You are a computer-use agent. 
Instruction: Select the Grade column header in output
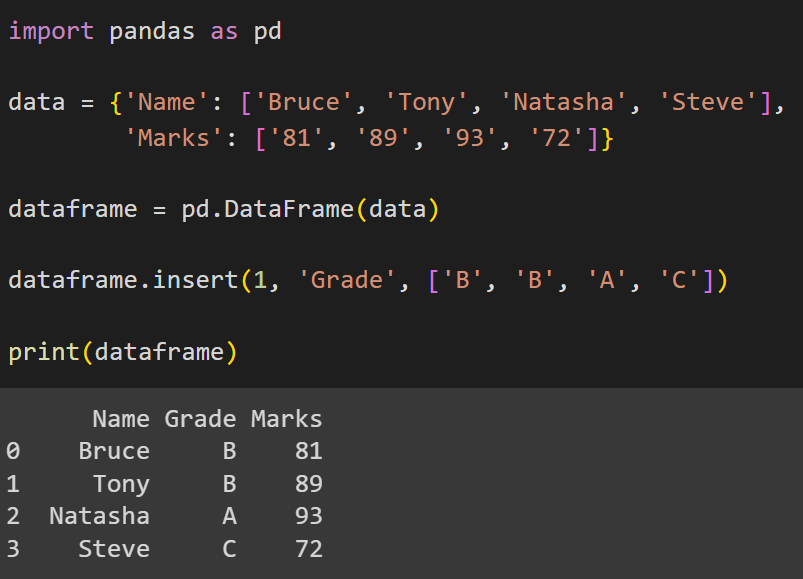[x=200, y=418]
